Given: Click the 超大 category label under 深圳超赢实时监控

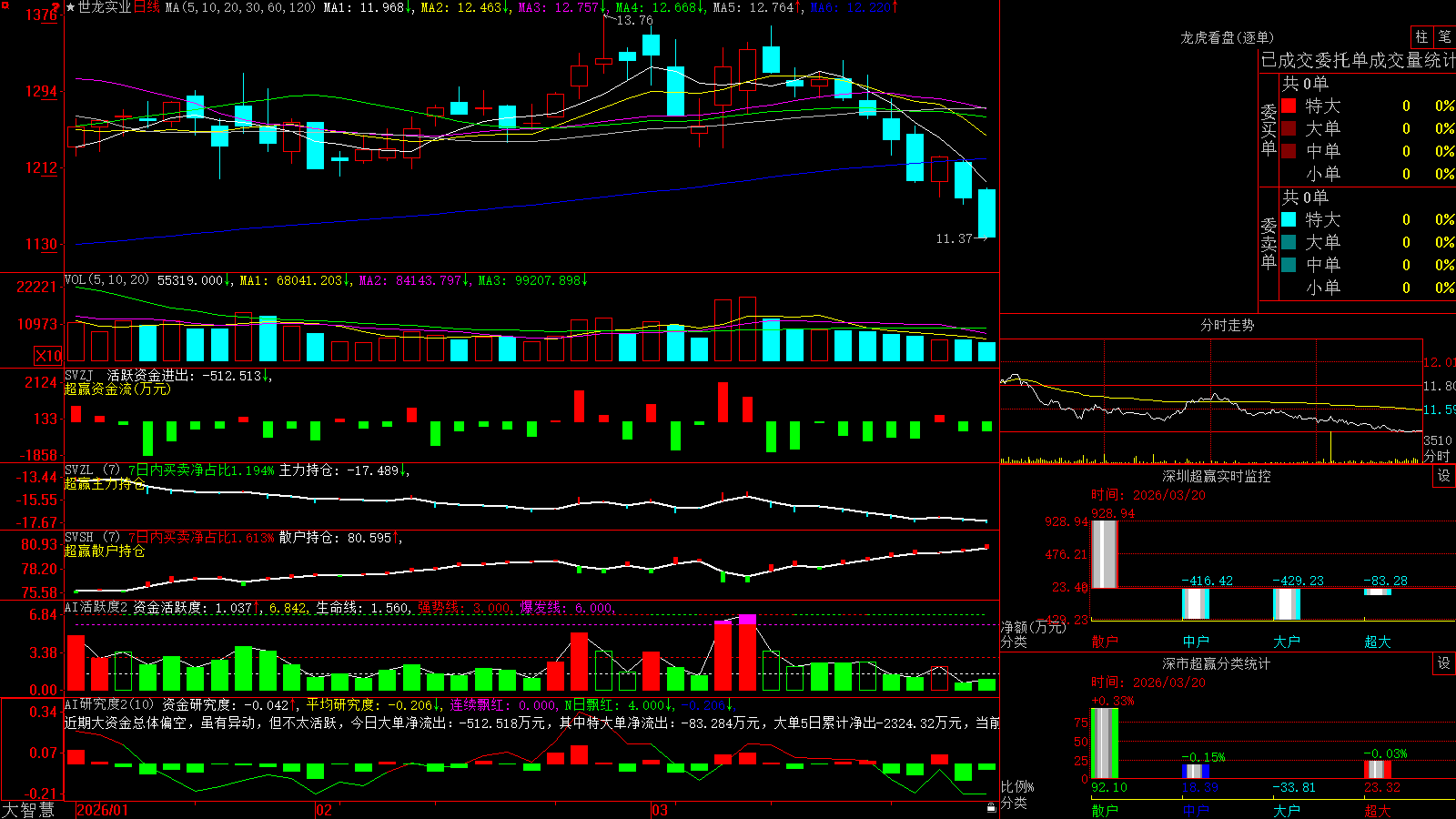Looking at the screenshot, I should click(x=1377, y=642).
